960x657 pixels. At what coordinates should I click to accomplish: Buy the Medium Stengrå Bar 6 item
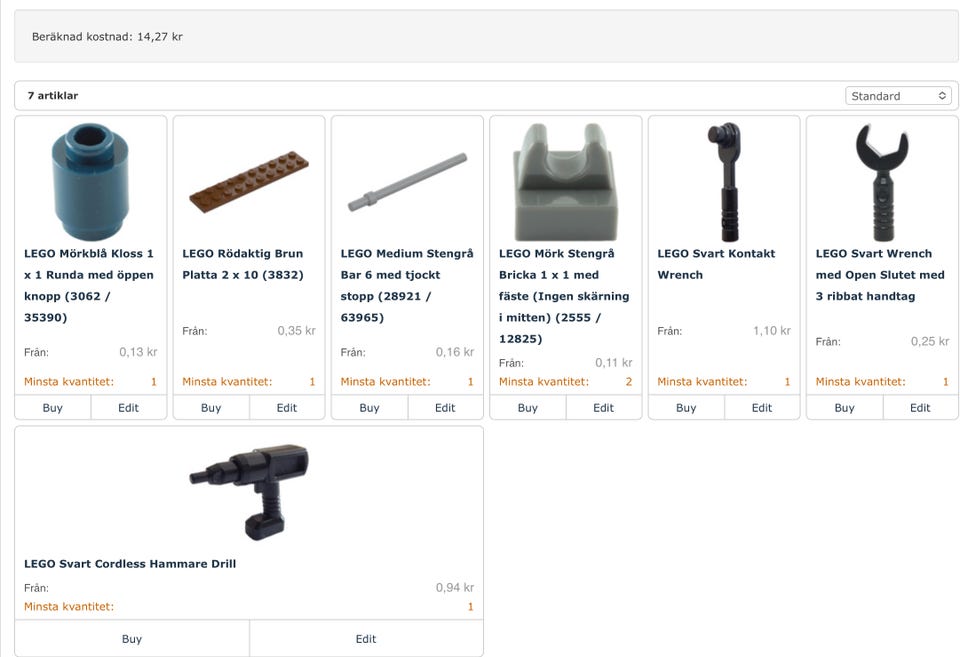click(369, 408)
